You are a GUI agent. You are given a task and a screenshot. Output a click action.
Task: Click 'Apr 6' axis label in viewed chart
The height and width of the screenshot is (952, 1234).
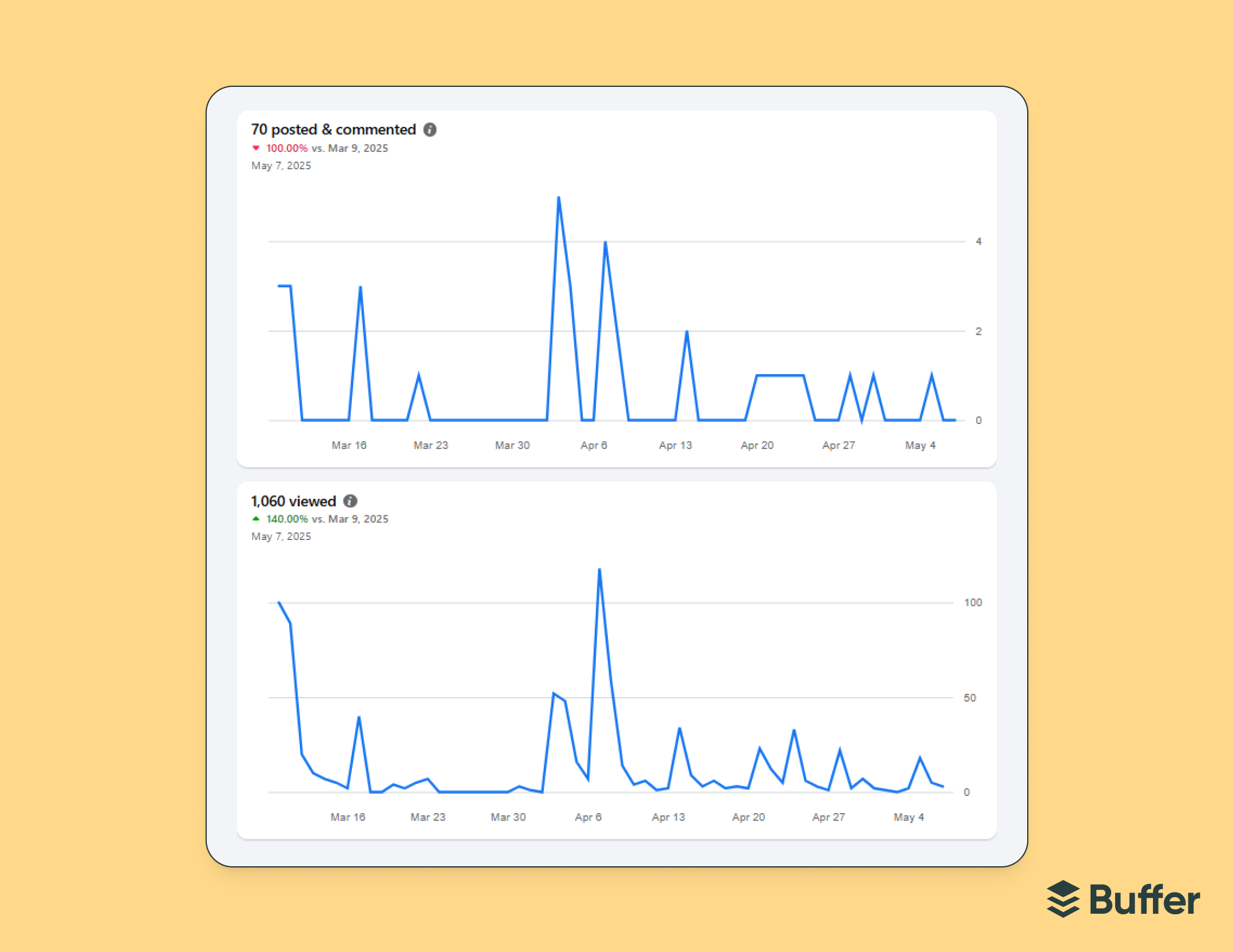click(588, 817)
